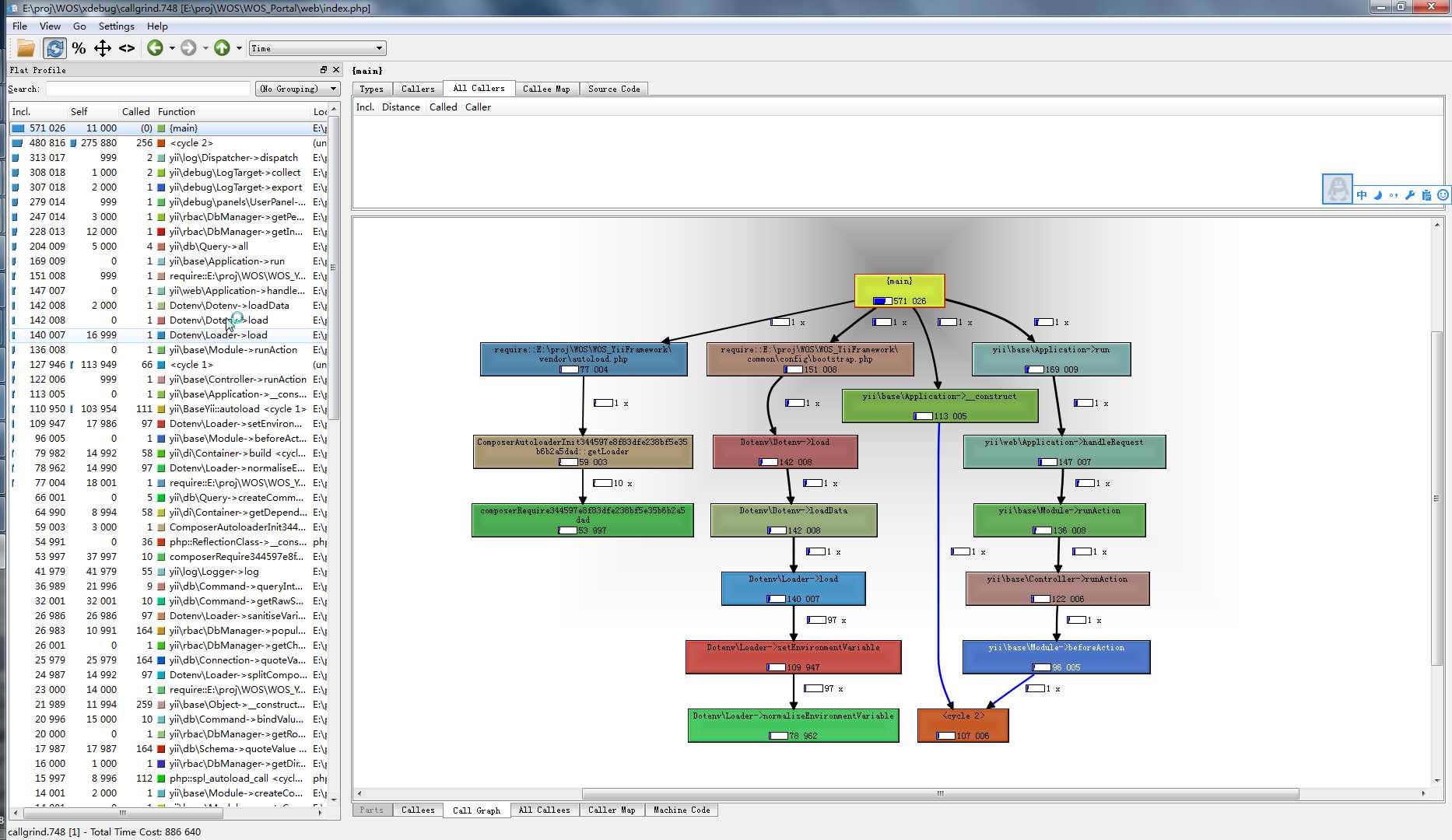Click the IME moon icon
The image size is (1452, 840).
(1377, 195)
